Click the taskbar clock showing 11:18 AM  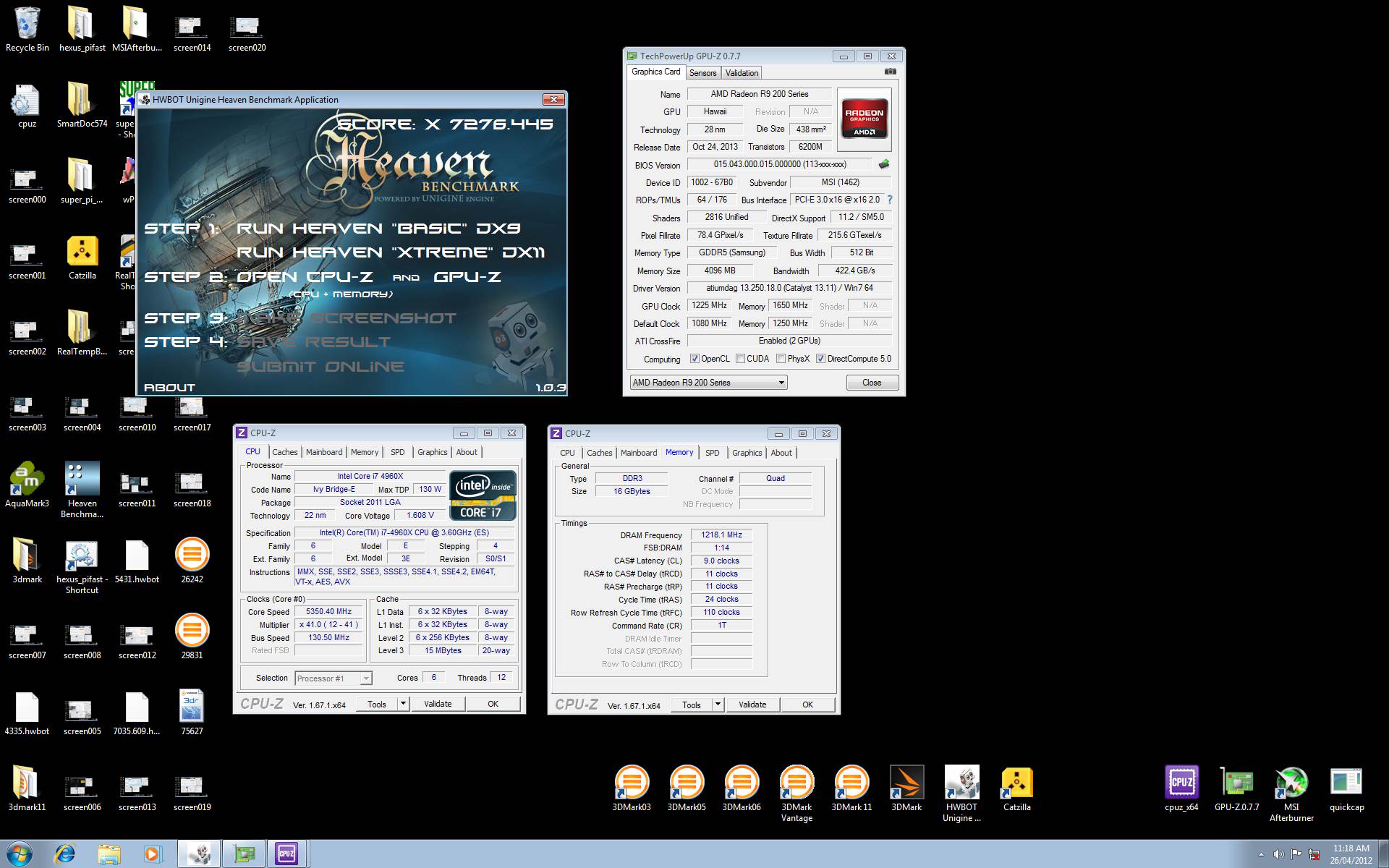click(1351, 854)
